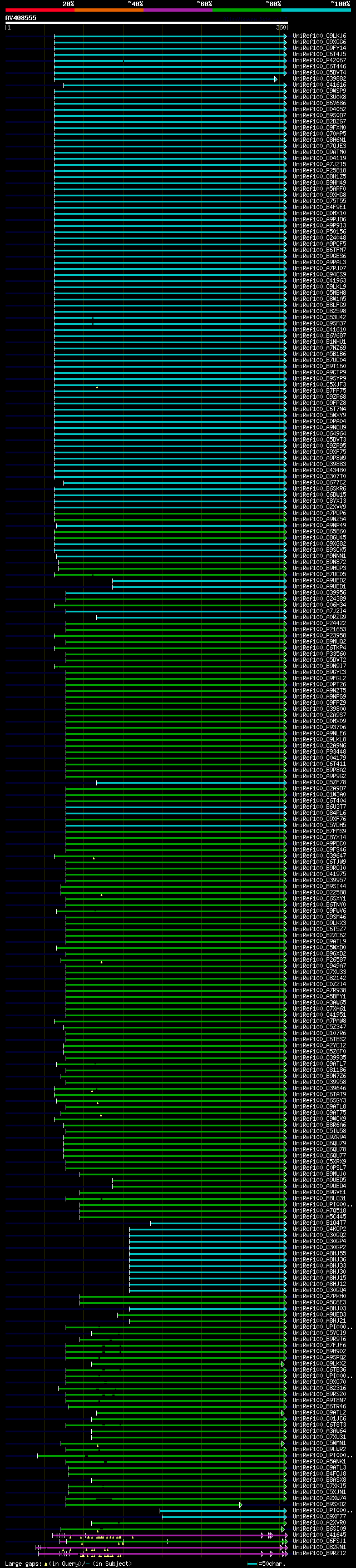Select label UniRef100_B6SI09
The image size is (356, 1568).
[x=319, y=1529]
